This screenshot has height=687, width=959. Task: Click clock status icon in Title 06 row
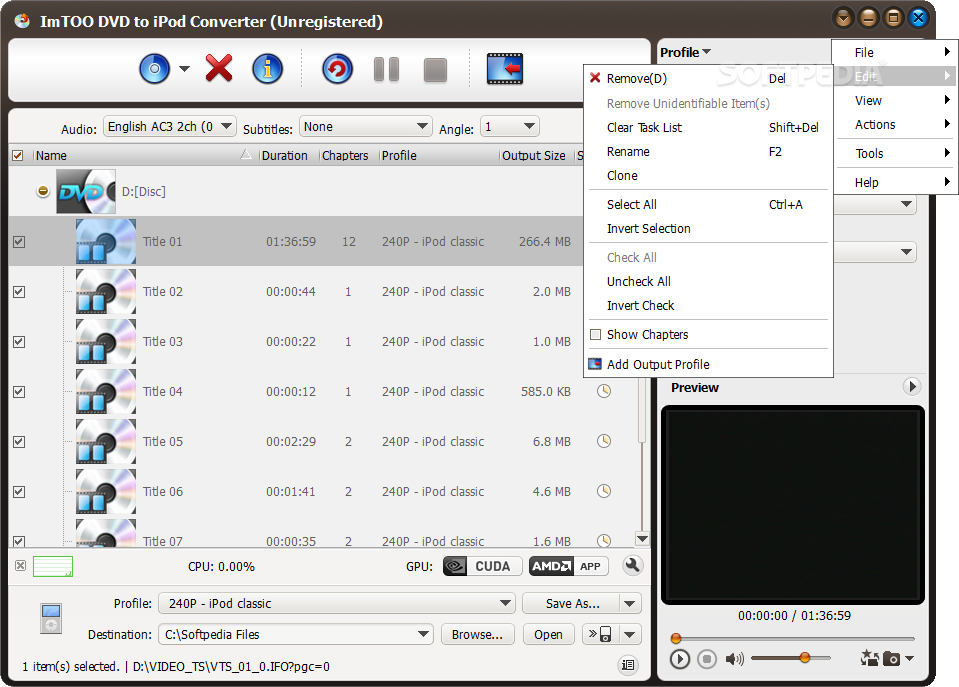click(x=604, y=491)
